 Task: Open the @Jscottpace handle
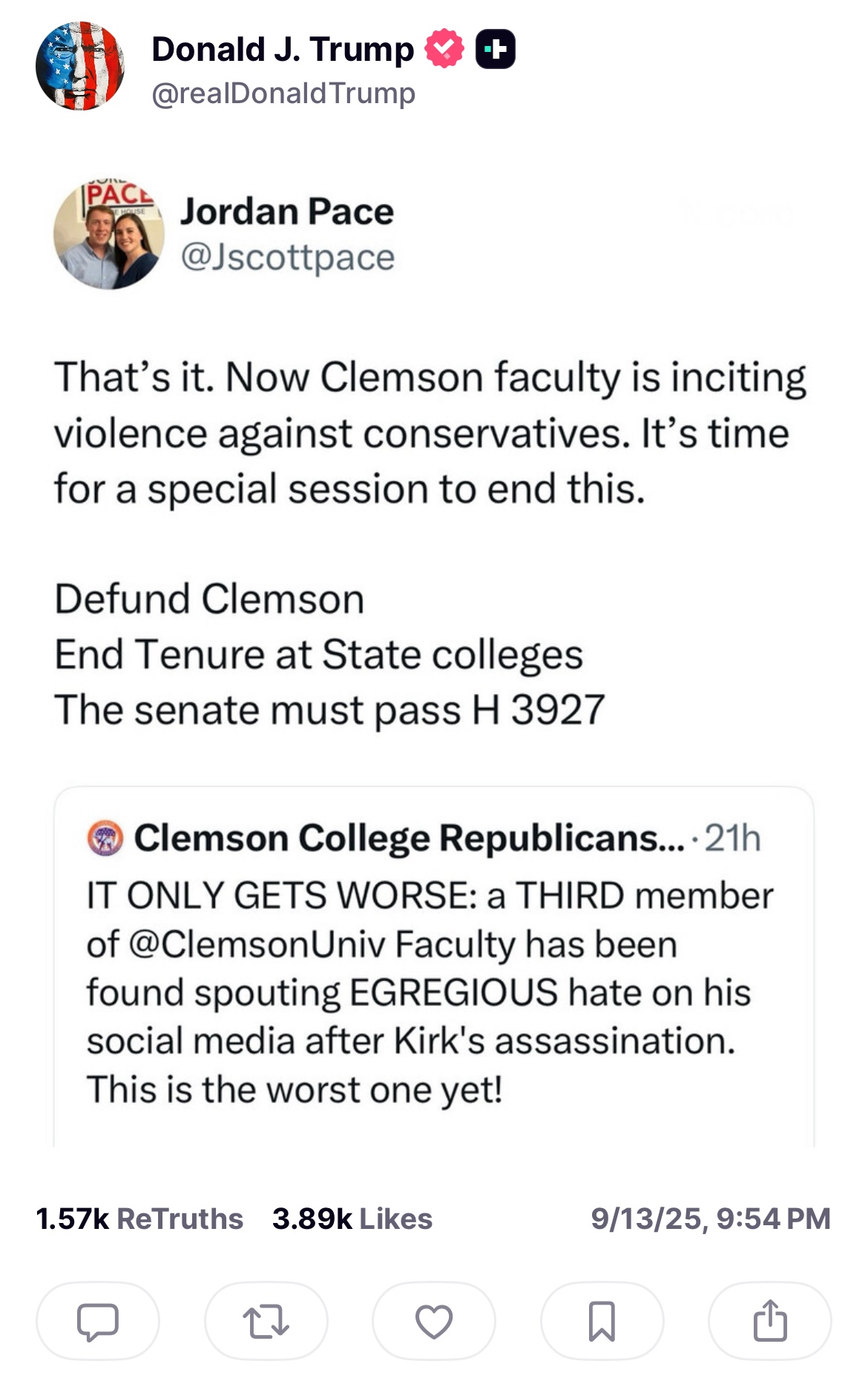click(x=288, y=258)
